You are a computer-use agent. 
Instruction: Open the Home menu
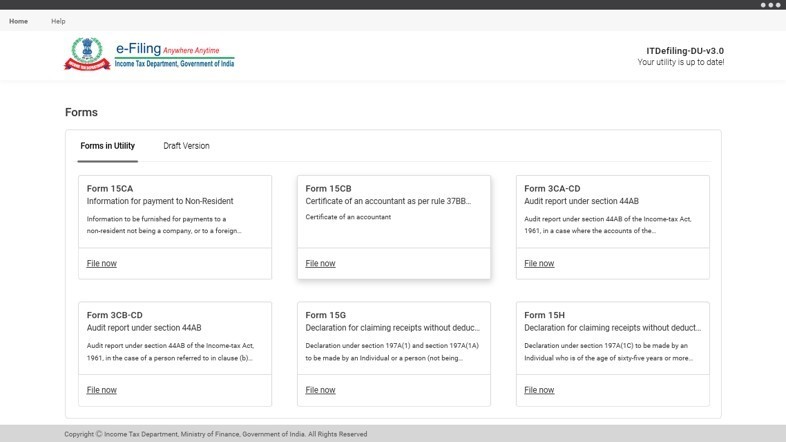[18, 21]
